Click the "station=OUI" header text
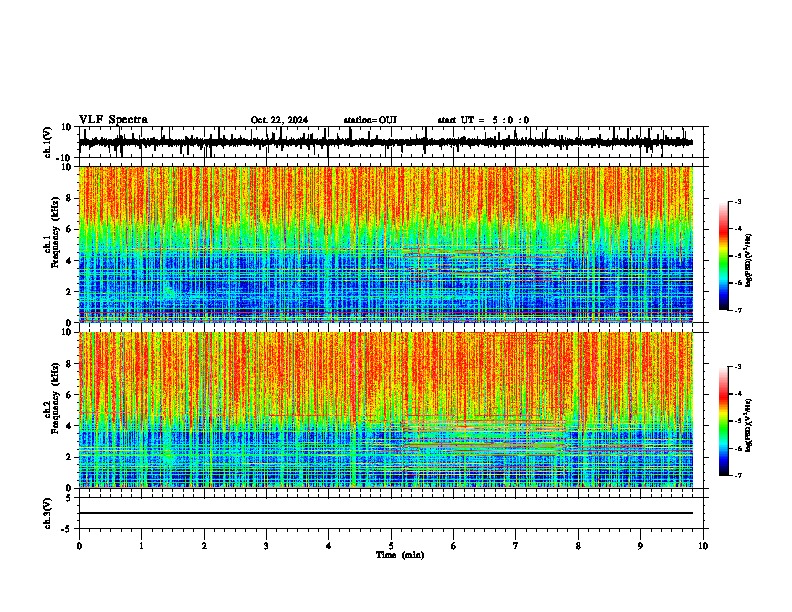The image size is (792, 612). tap(370, 120)
